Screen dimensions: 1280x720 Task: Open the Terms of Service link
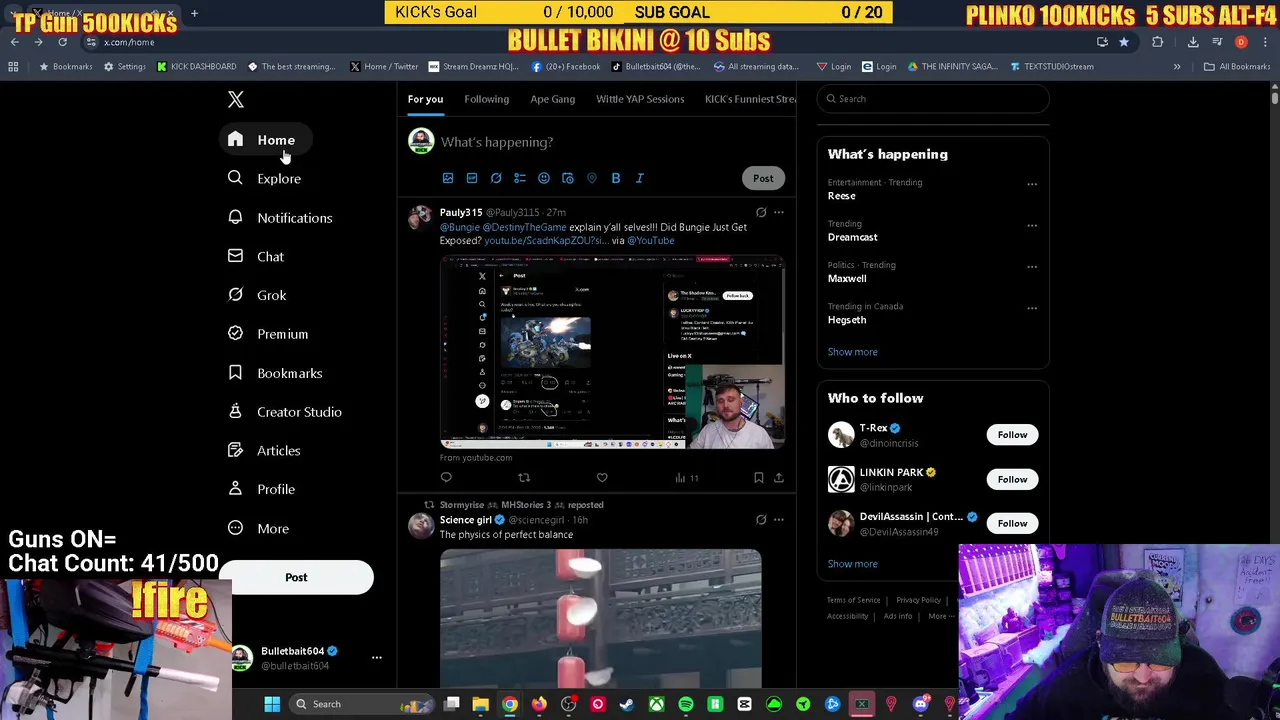(854, 600)
